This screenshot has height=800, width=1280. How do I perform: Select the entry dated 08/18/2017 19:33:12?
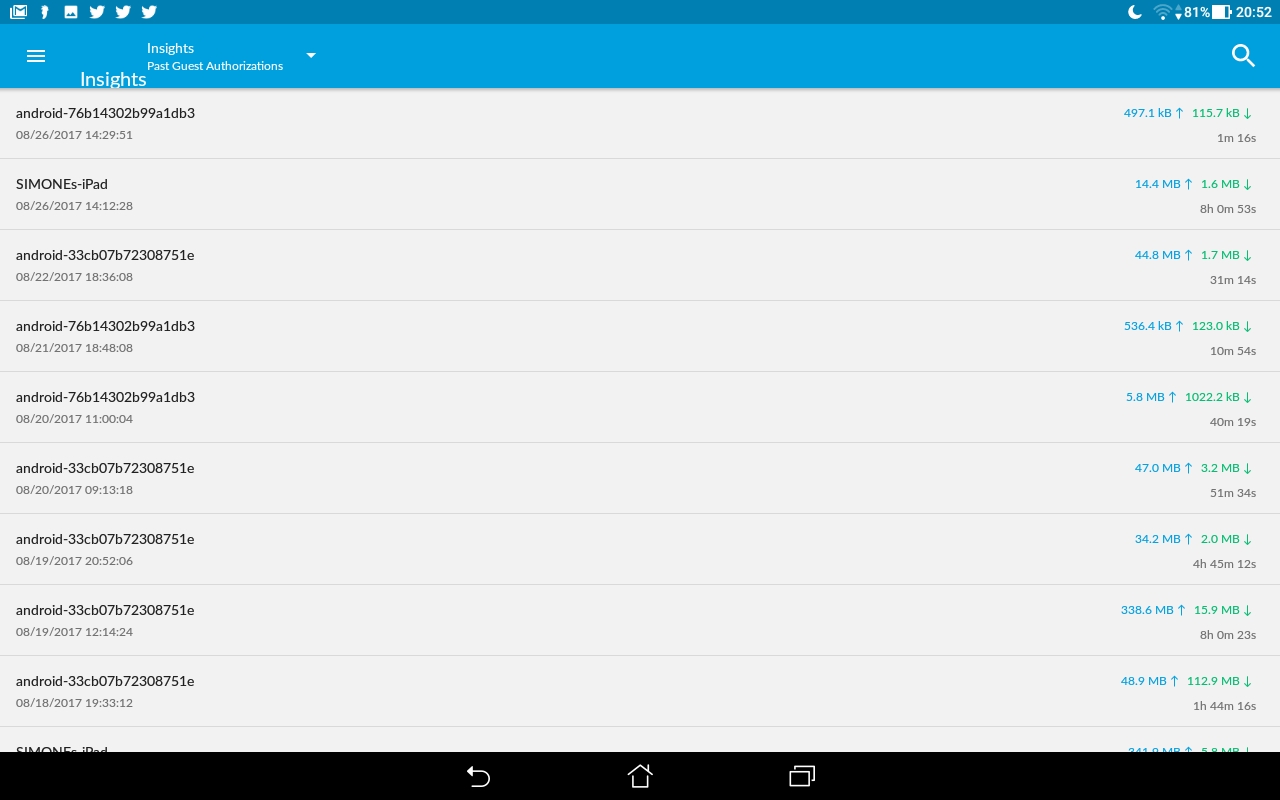(x=640, y=692)
